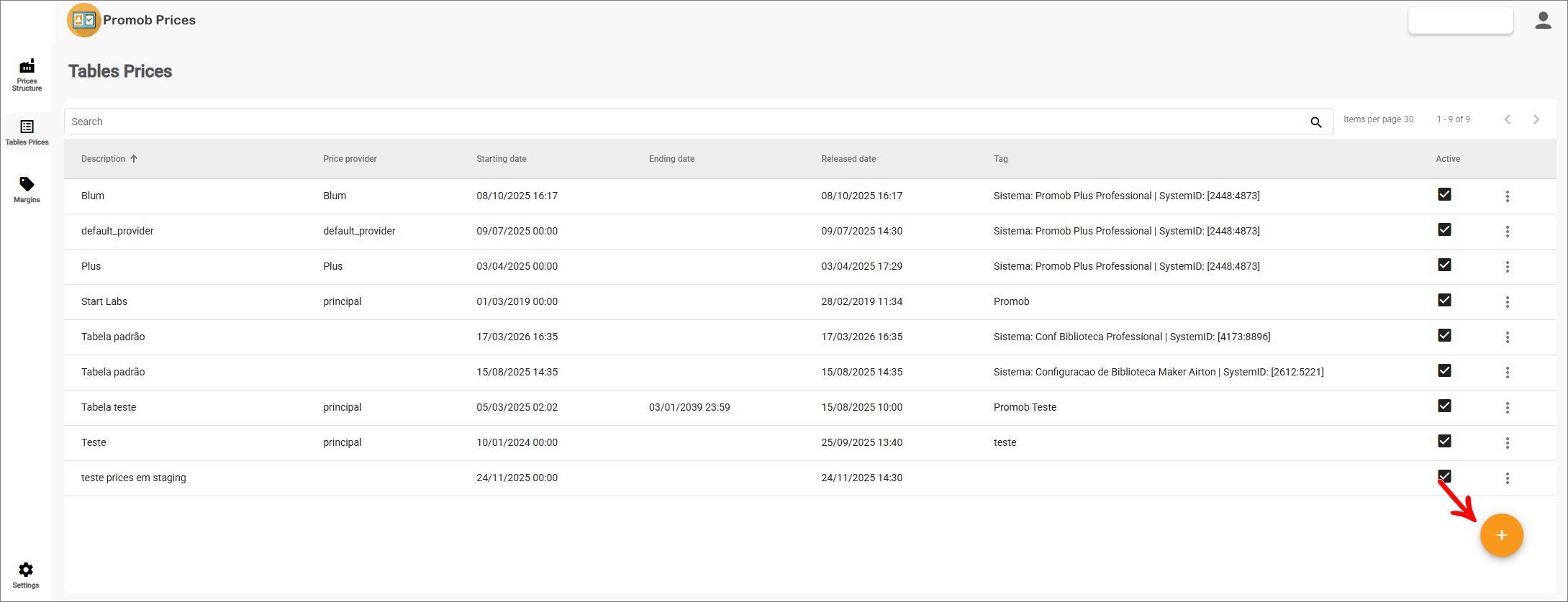Viewport: 1568px width, 602px height.
Task: Click released date 25/09/2025 13:40
Action: click(x=862, y=442)
